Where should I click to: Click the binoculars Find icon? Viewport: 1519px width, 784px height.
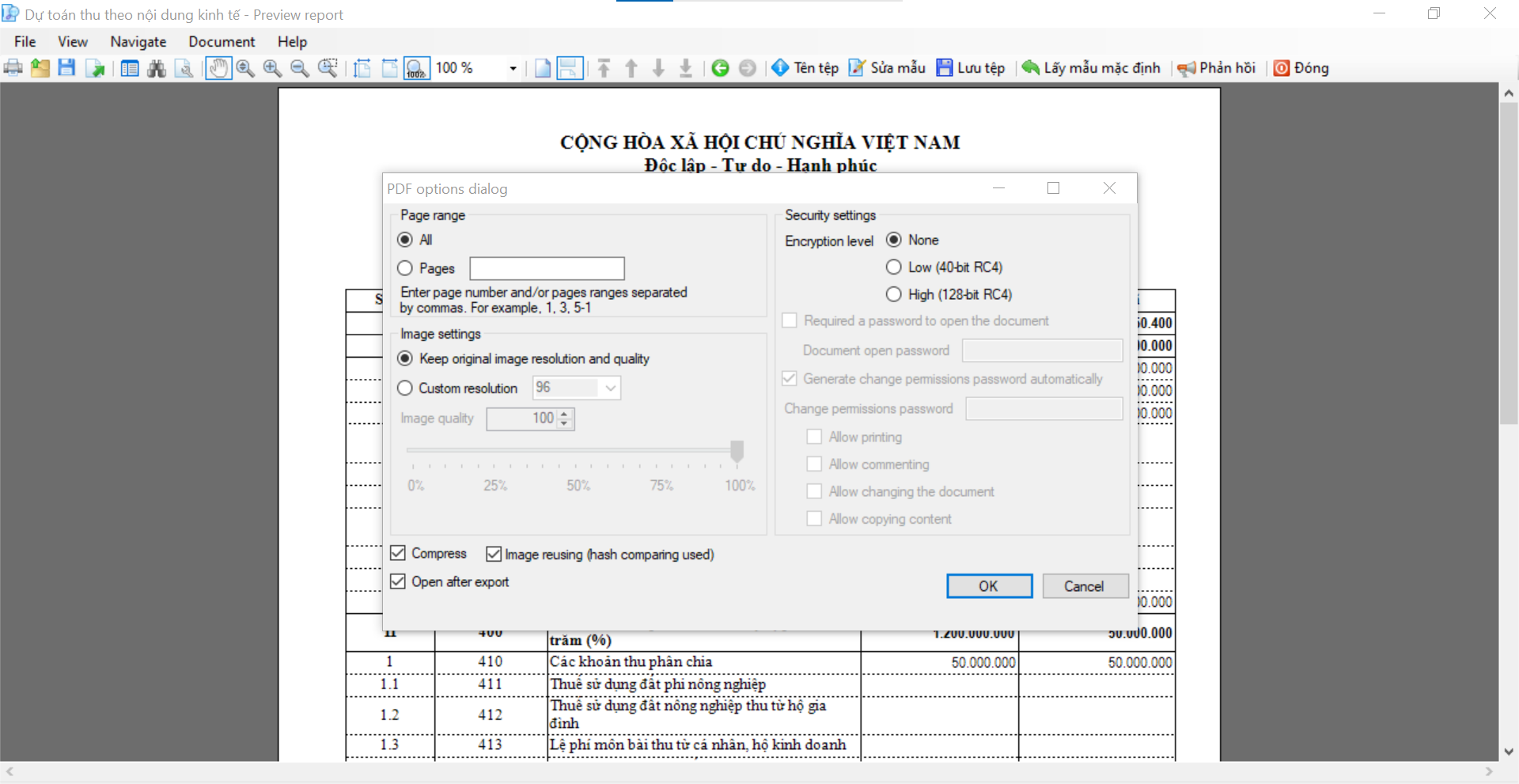[x=157, y=68]
